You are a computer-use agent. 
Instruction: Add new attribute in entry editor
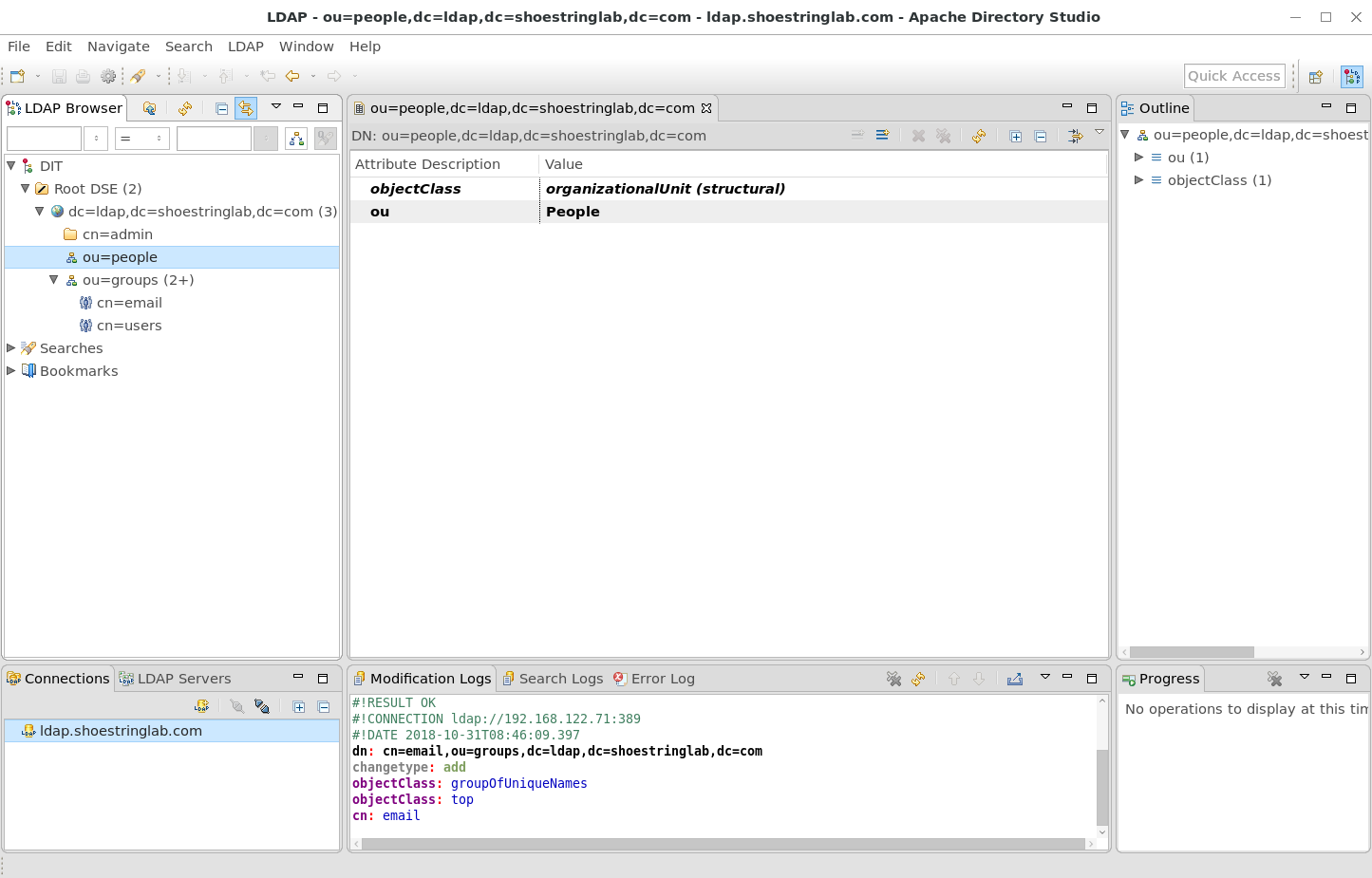click(882, 136)
